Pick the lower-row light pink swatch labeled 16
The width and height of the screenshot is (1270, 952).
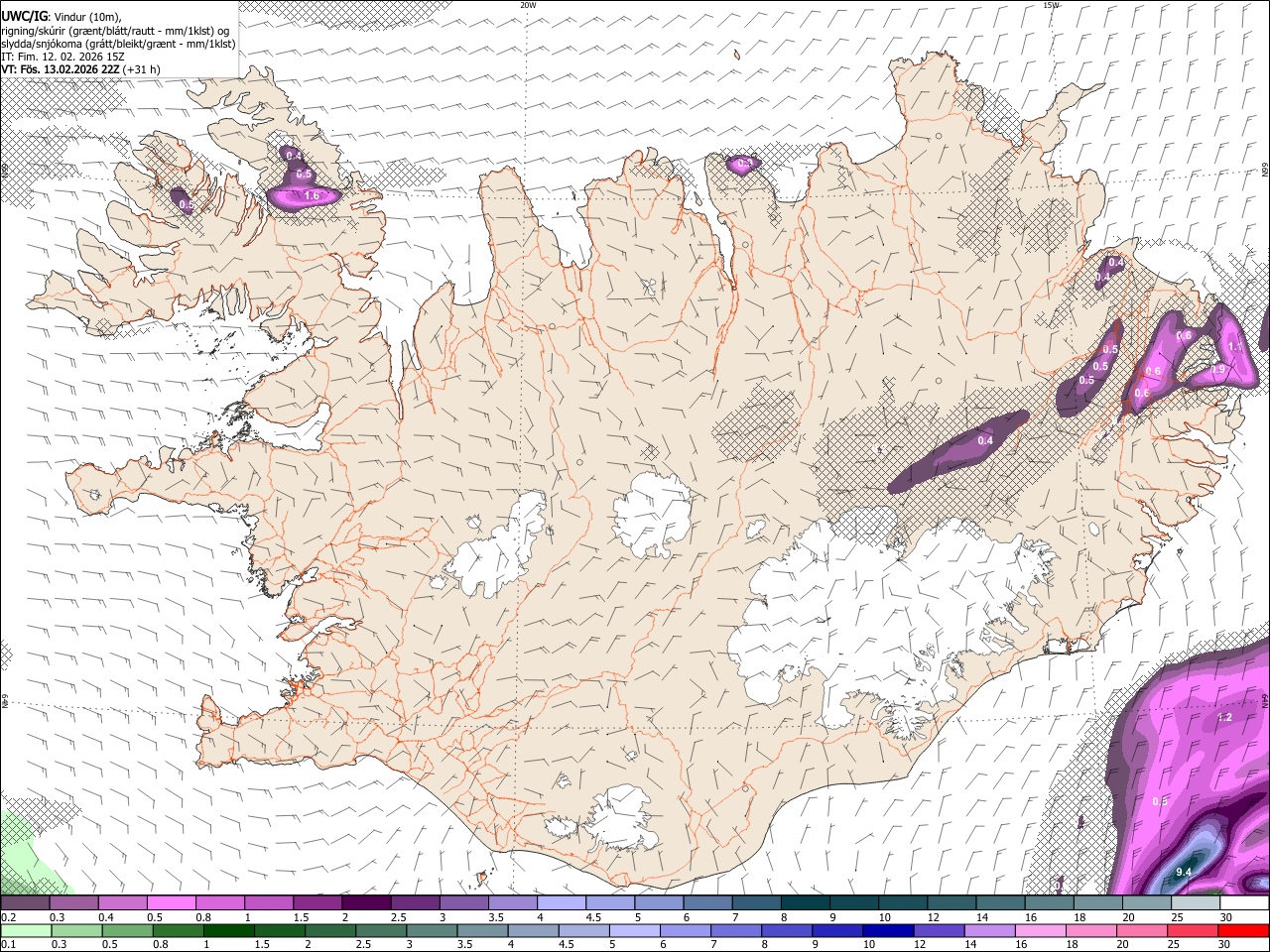coord(1041,930)
